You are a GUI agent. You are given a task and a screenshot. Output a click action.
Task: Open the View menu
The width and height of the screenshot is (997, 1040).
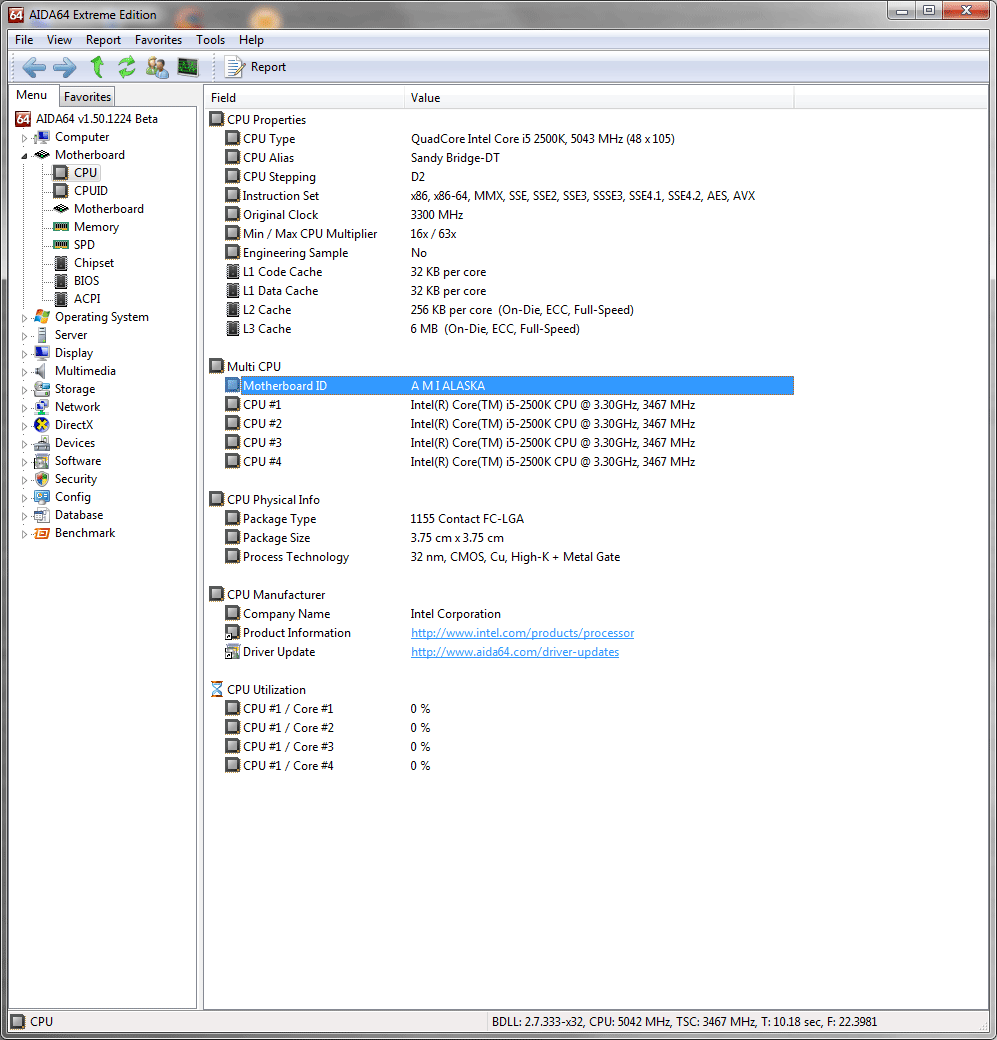(x=59, y=40)
